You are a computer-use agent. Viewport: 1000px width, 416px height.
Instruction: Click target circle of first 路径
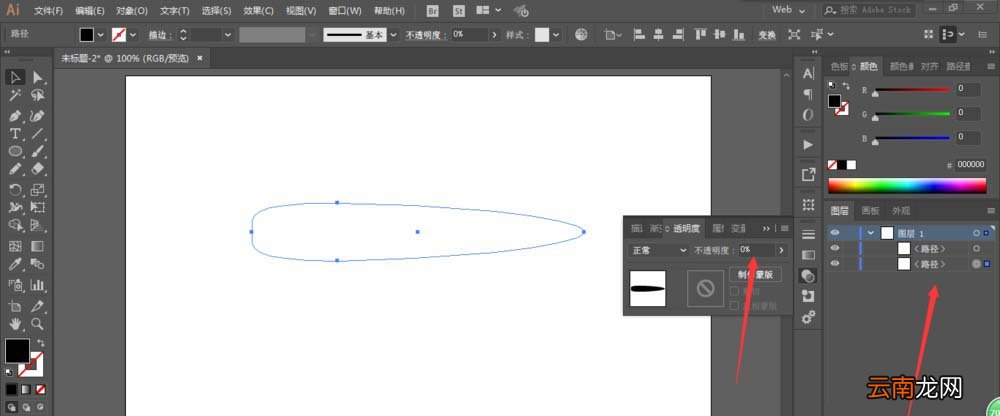coord(976,248)
